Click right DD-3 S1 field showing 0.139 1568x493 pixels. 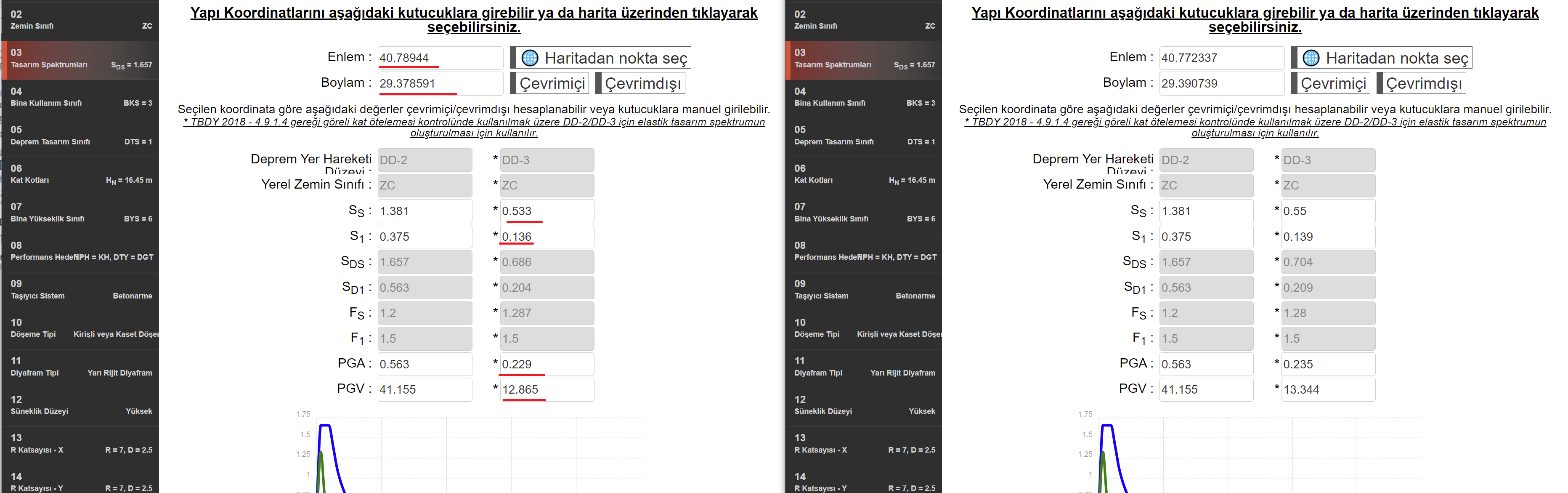coord(1328,237)
